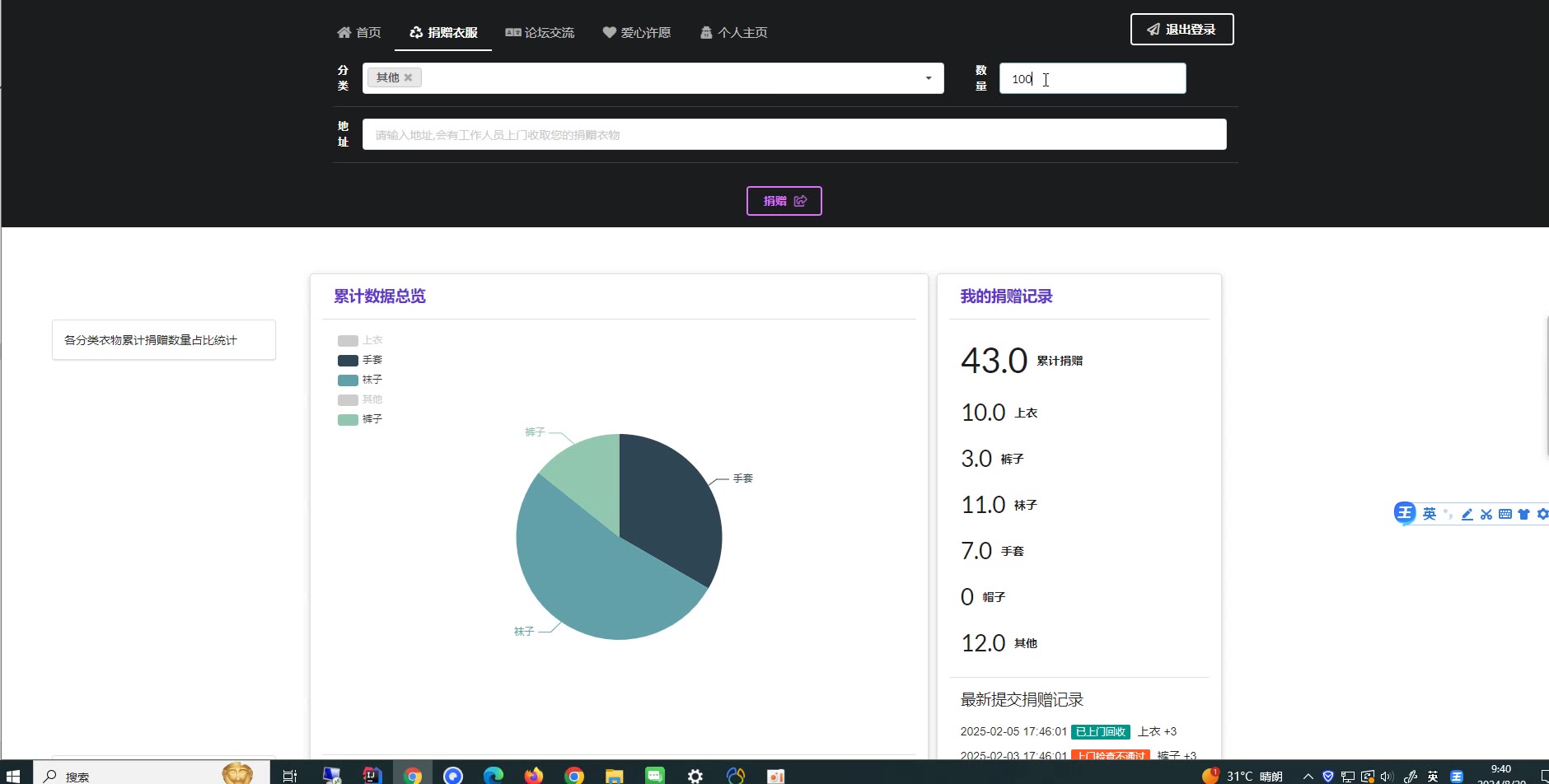
Task: Click the IME scissors screenshot icon
Action: pyautogui.click(x=1486, y=514)
